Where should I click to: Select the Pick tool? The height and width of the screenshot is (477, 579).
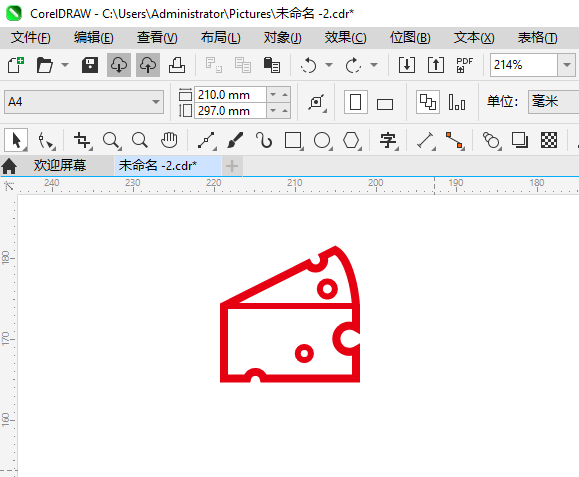pyautogui.click(x=16, y=140)
